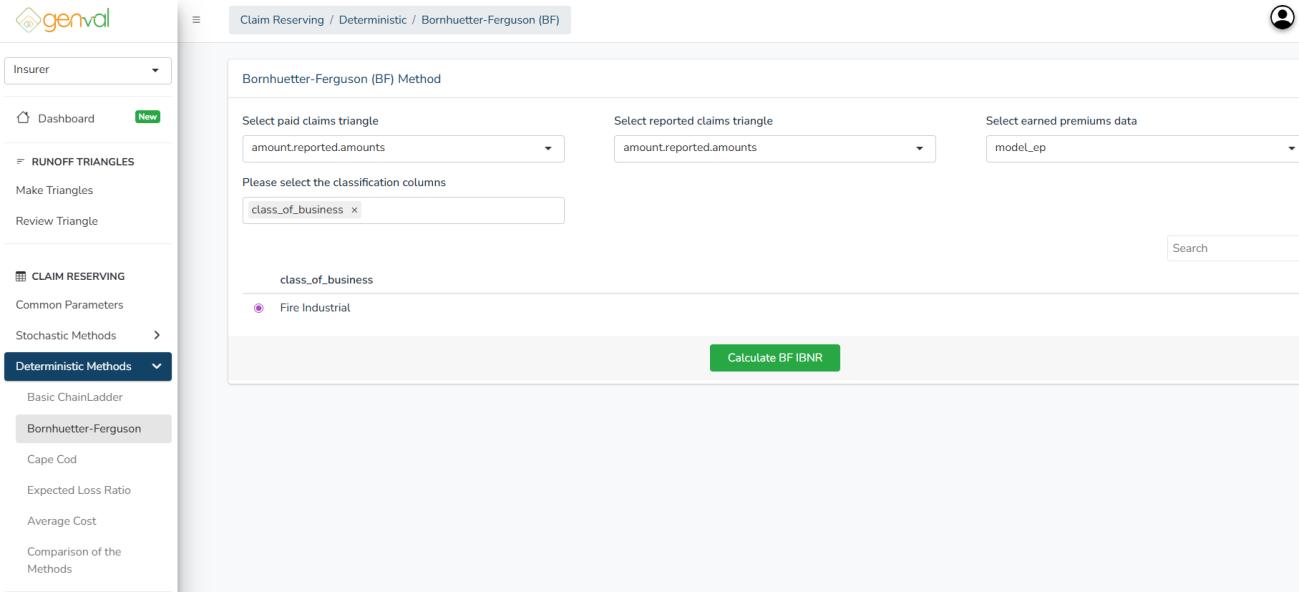Go to Basic ChainLadder method

81,398
